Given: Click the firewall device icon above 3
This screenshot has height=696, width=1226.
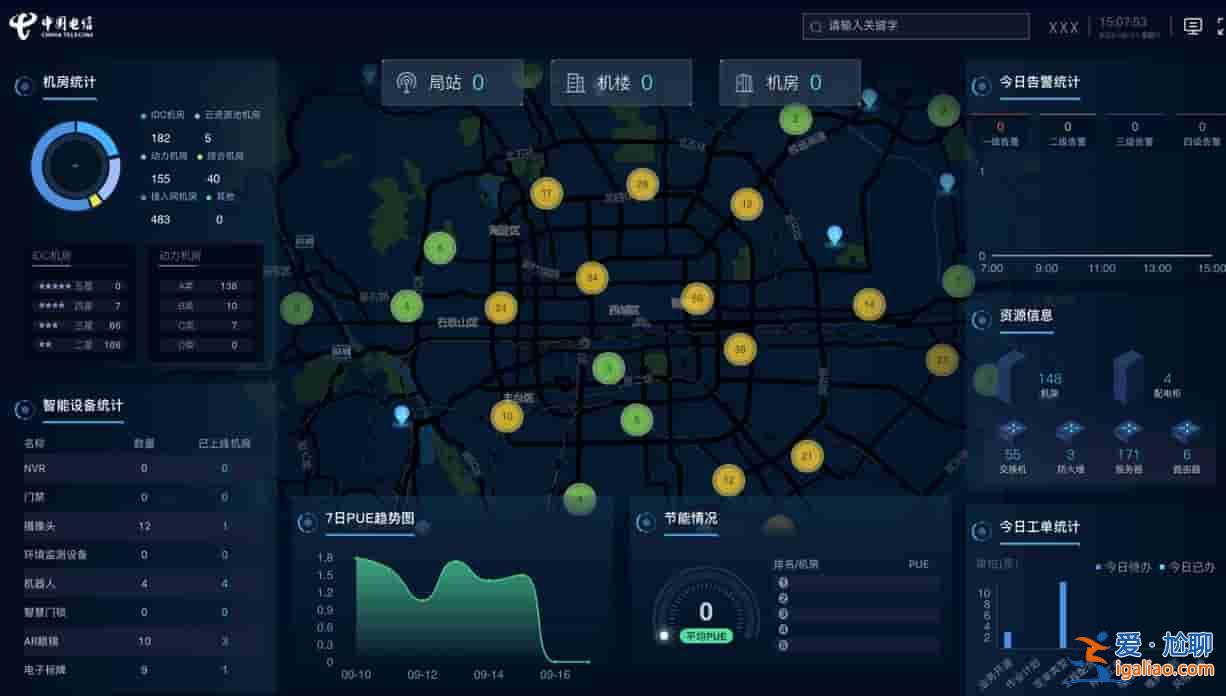Looking at the screenshot, I should [x=1070, y=432].
